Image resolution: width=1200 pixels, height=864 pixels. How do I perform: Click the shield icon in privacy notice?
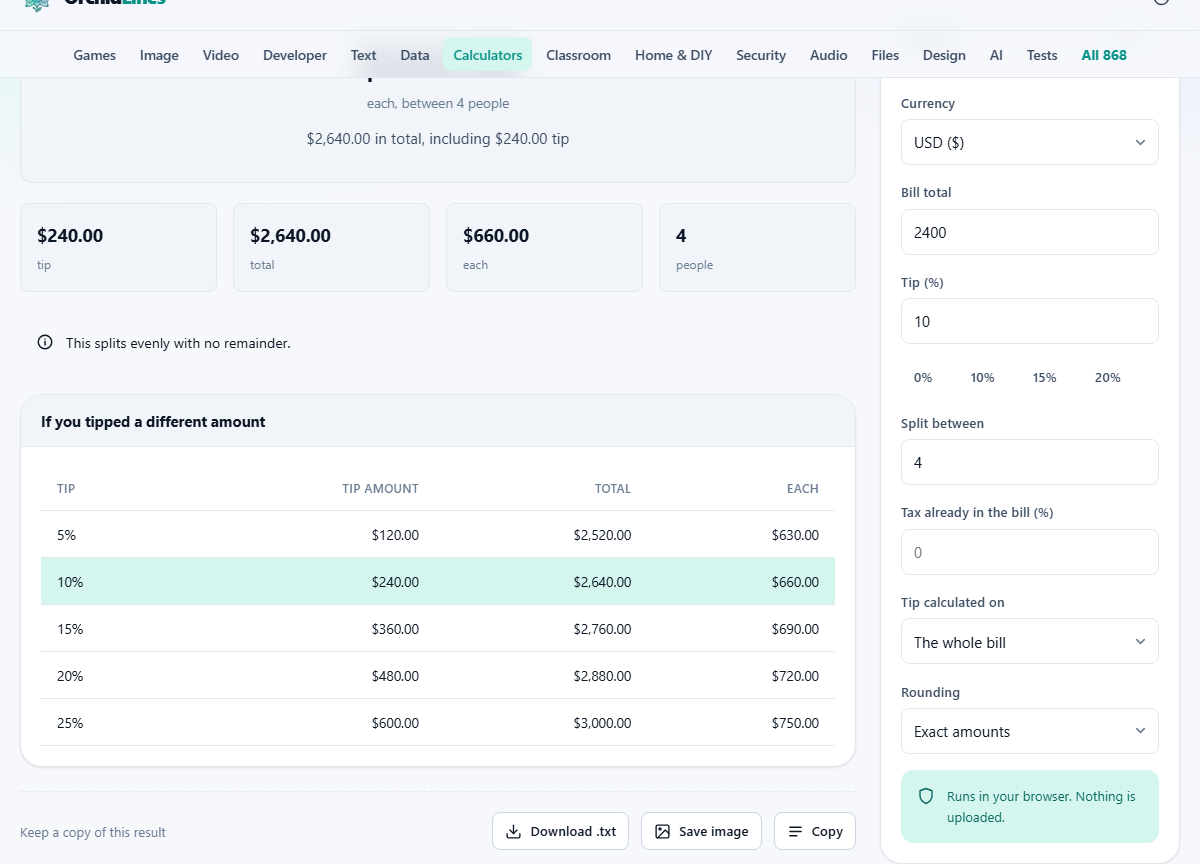point(926,797)
